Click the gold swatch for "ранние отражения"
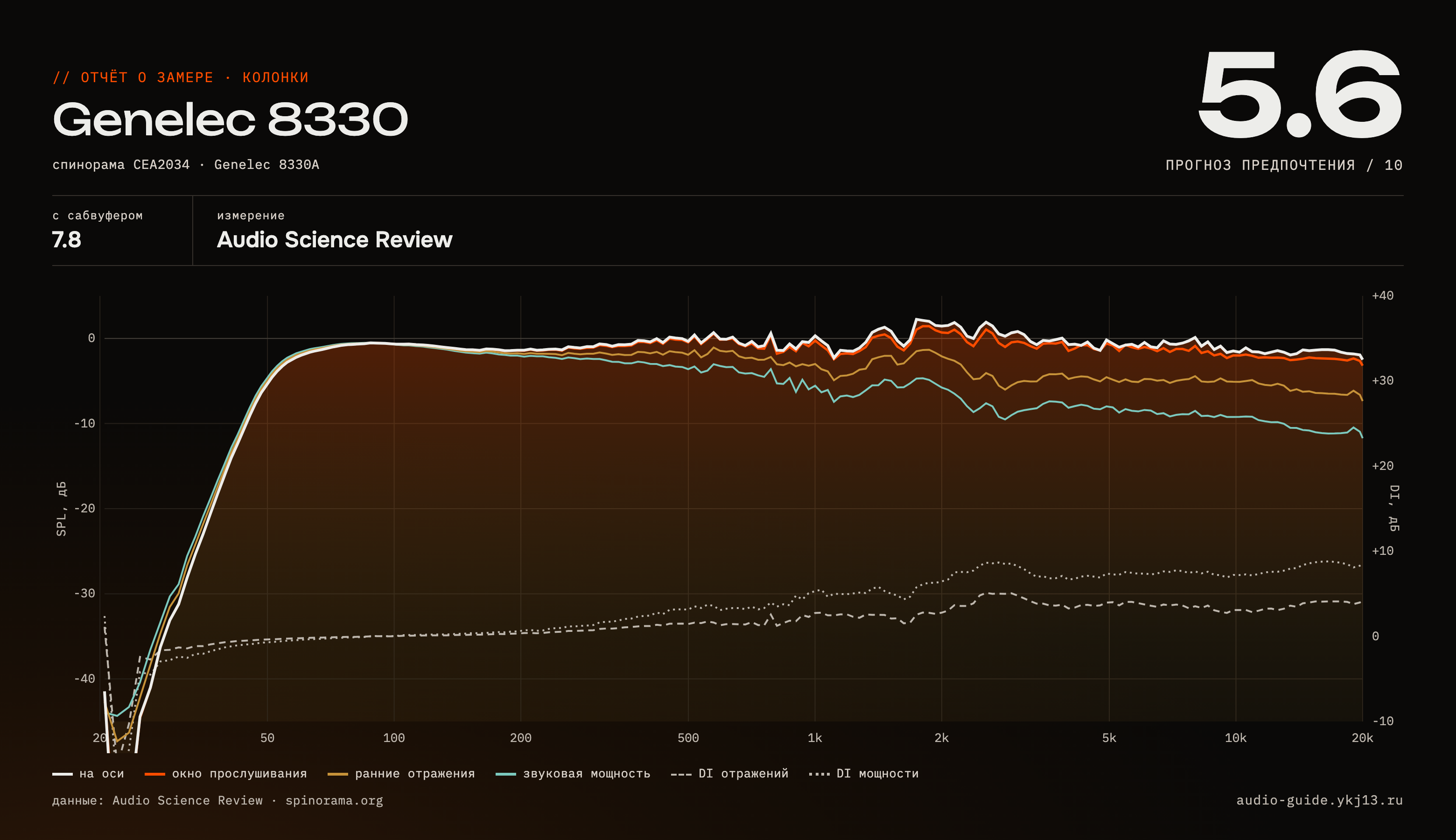 click(337, 774)
